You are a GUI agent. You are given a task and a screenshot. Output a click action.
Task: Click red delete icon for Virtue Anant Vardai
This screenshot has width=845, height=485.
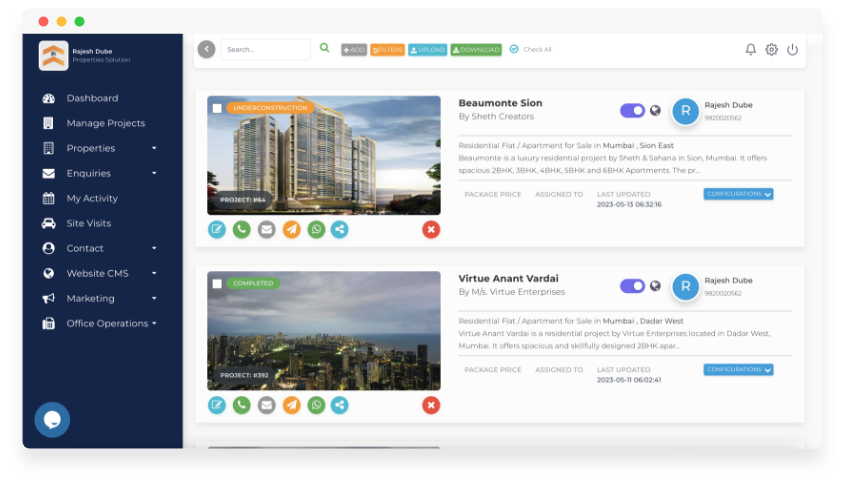[x=431, y=404]
